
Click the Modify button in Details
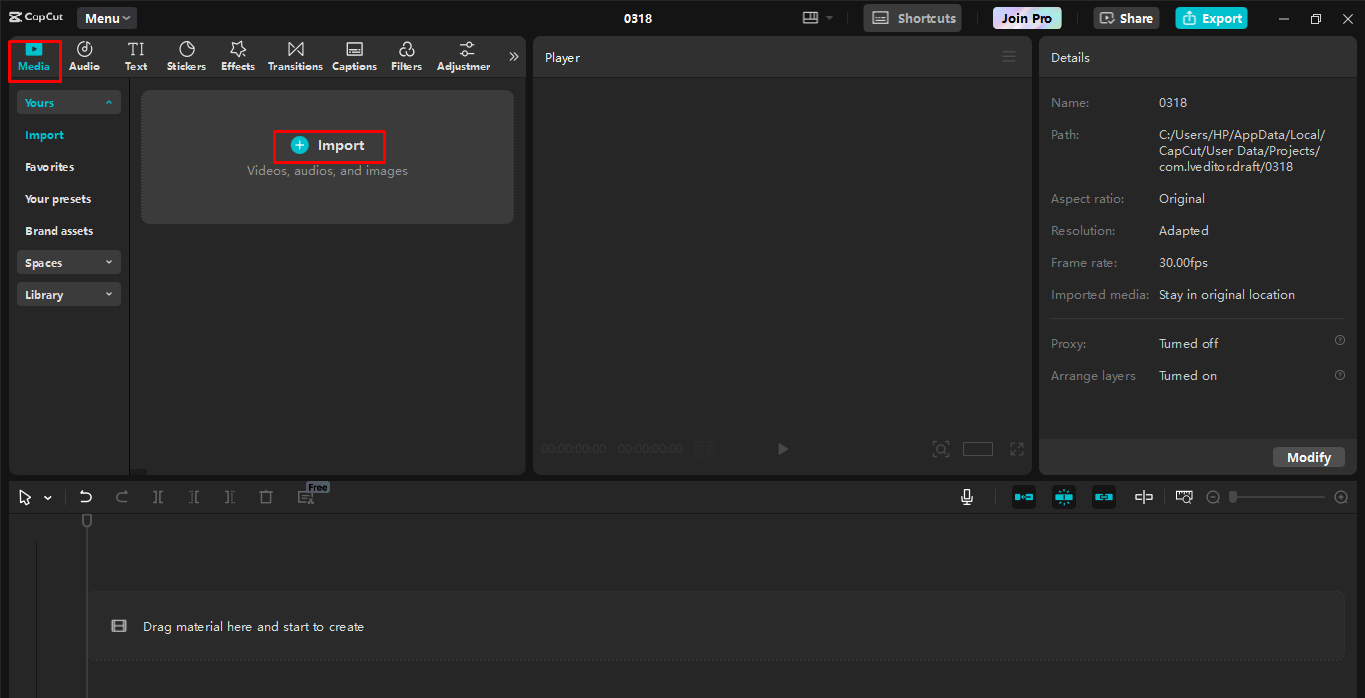tap(1308, 457)
